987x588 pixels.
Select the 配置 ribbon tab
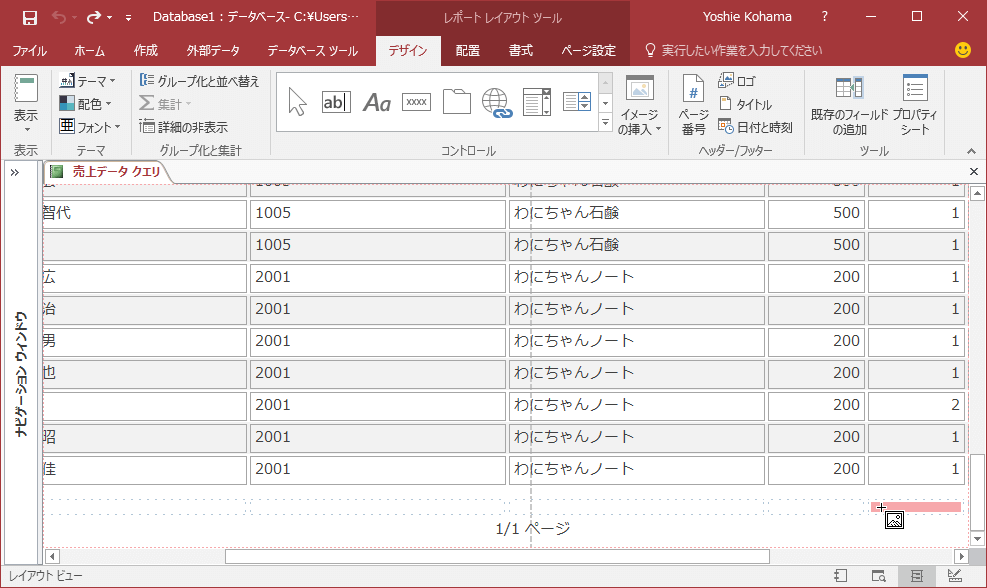pyautogui.click(x=468, y=50)
